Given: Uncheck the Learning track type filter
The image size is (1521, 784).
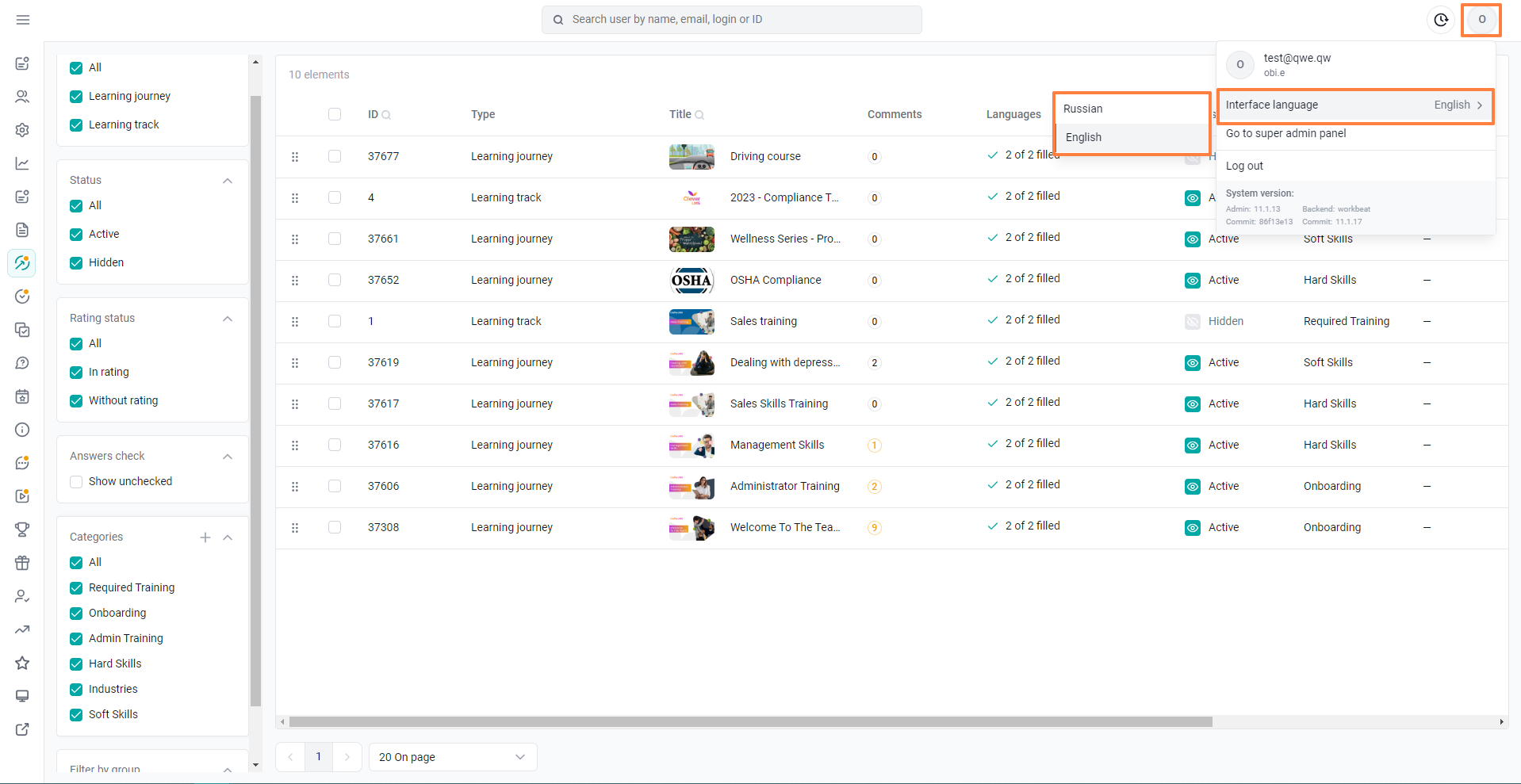Looking at the screenshot, I should 76,125.
